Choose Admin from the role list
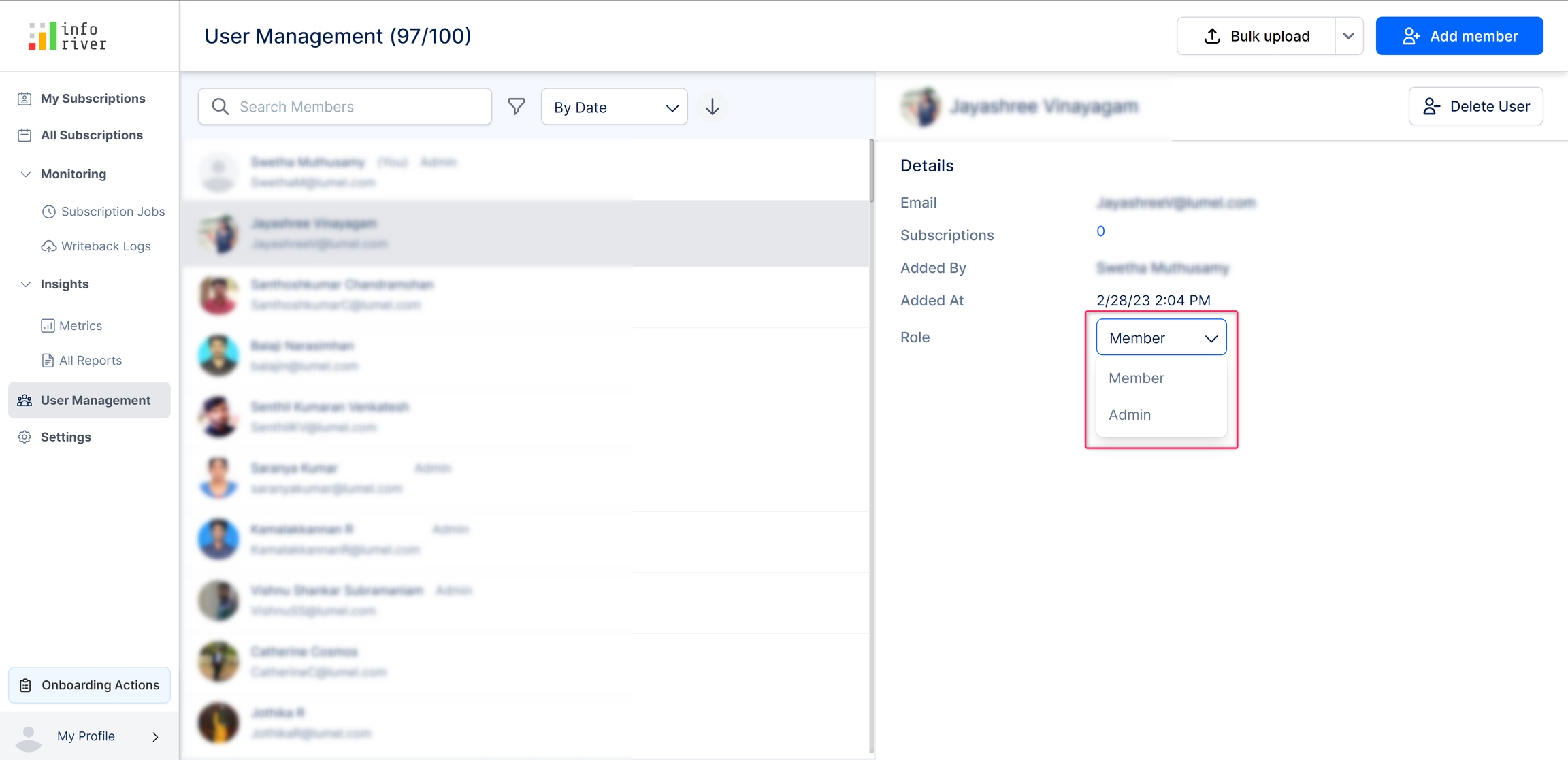Image resolution: width=1568 pixels, height=760 pixels. pos(1130,414)
